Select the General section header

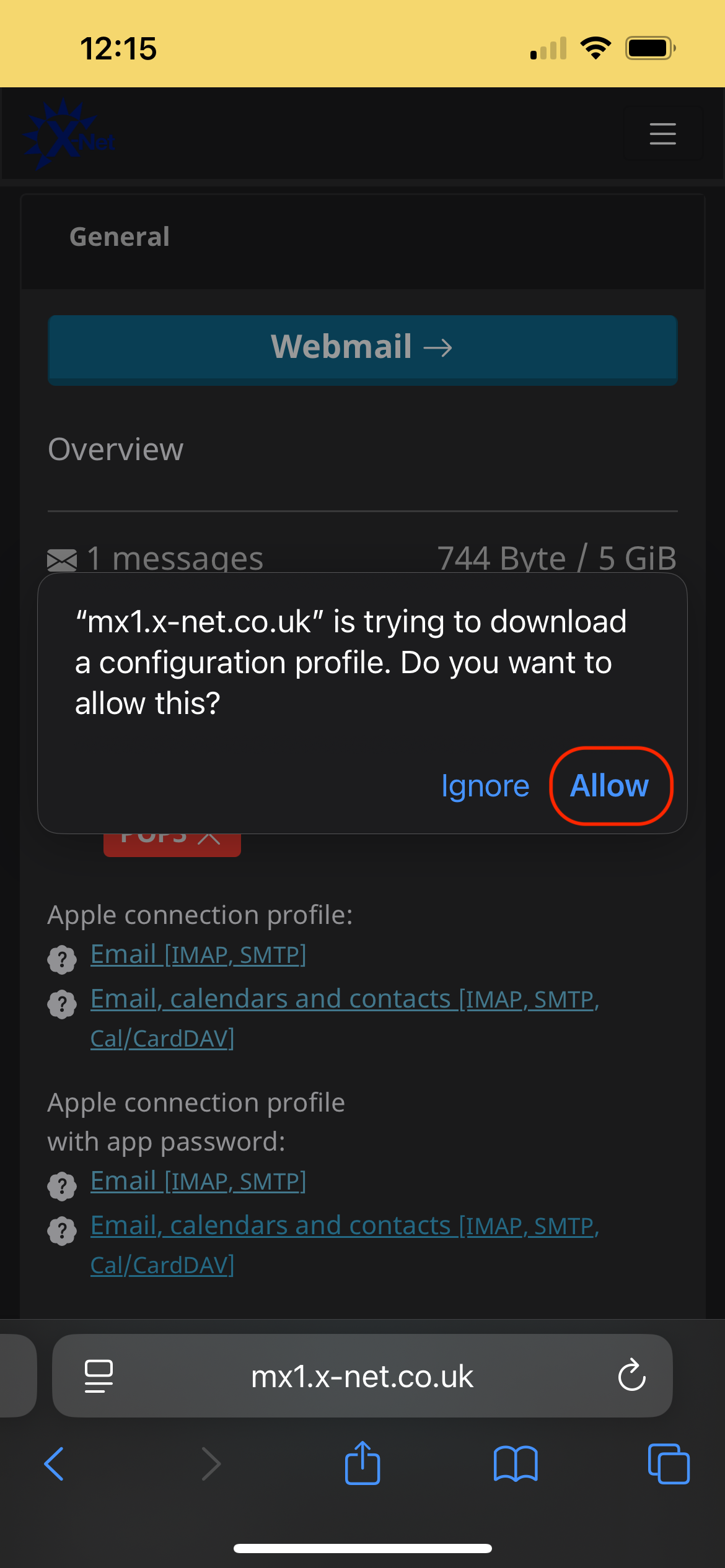click(119, 236)
